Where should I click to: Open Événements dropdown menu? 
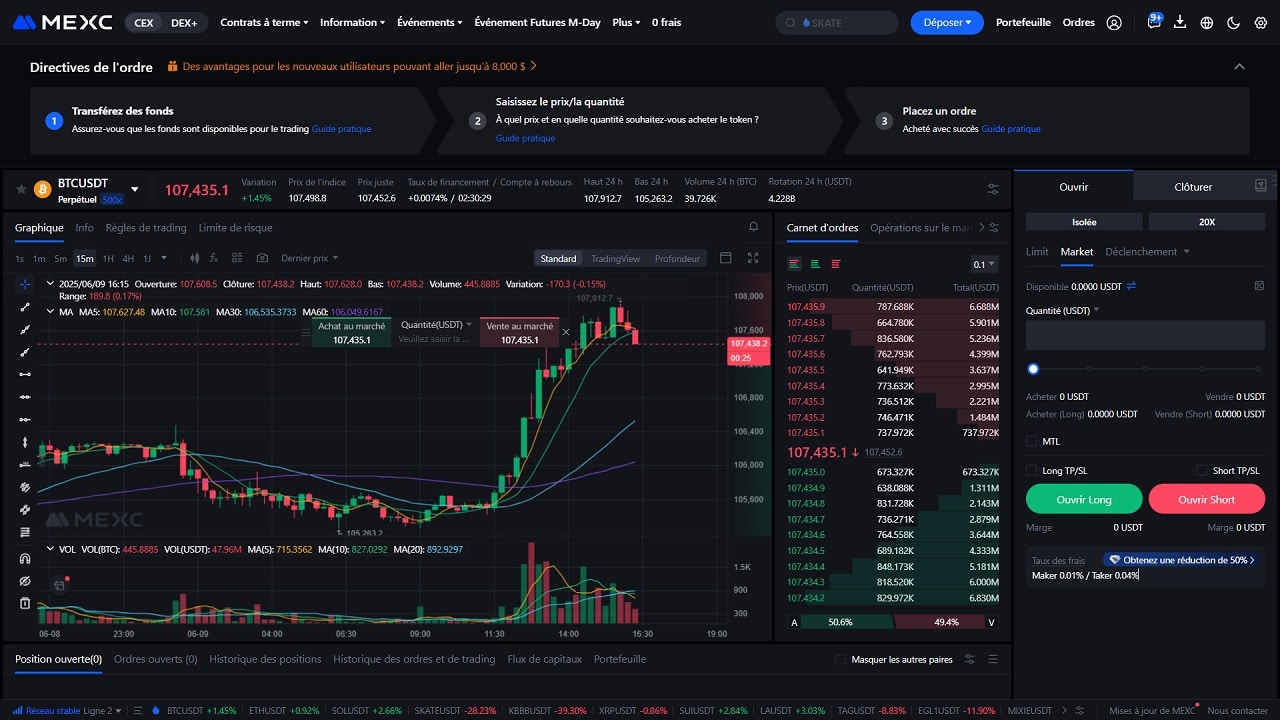point(429,22)
